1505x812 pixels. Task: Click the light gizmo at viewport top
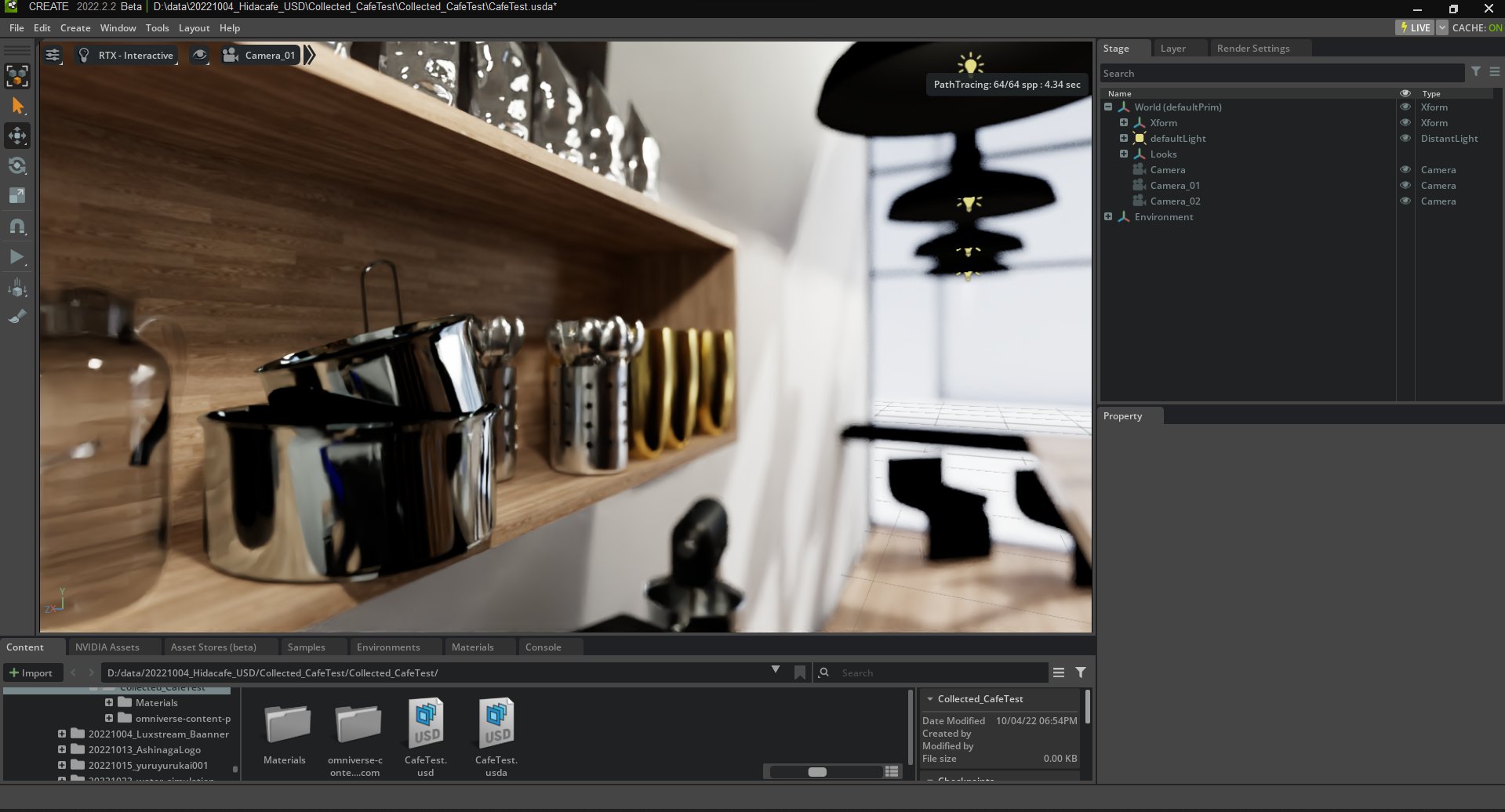point(971,63)
